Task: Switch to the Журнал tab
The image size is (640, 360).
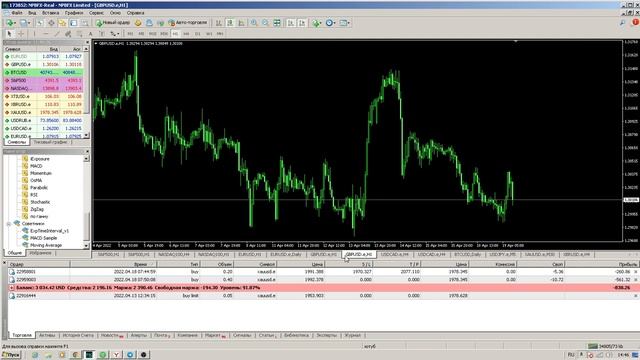Action: 353,335
